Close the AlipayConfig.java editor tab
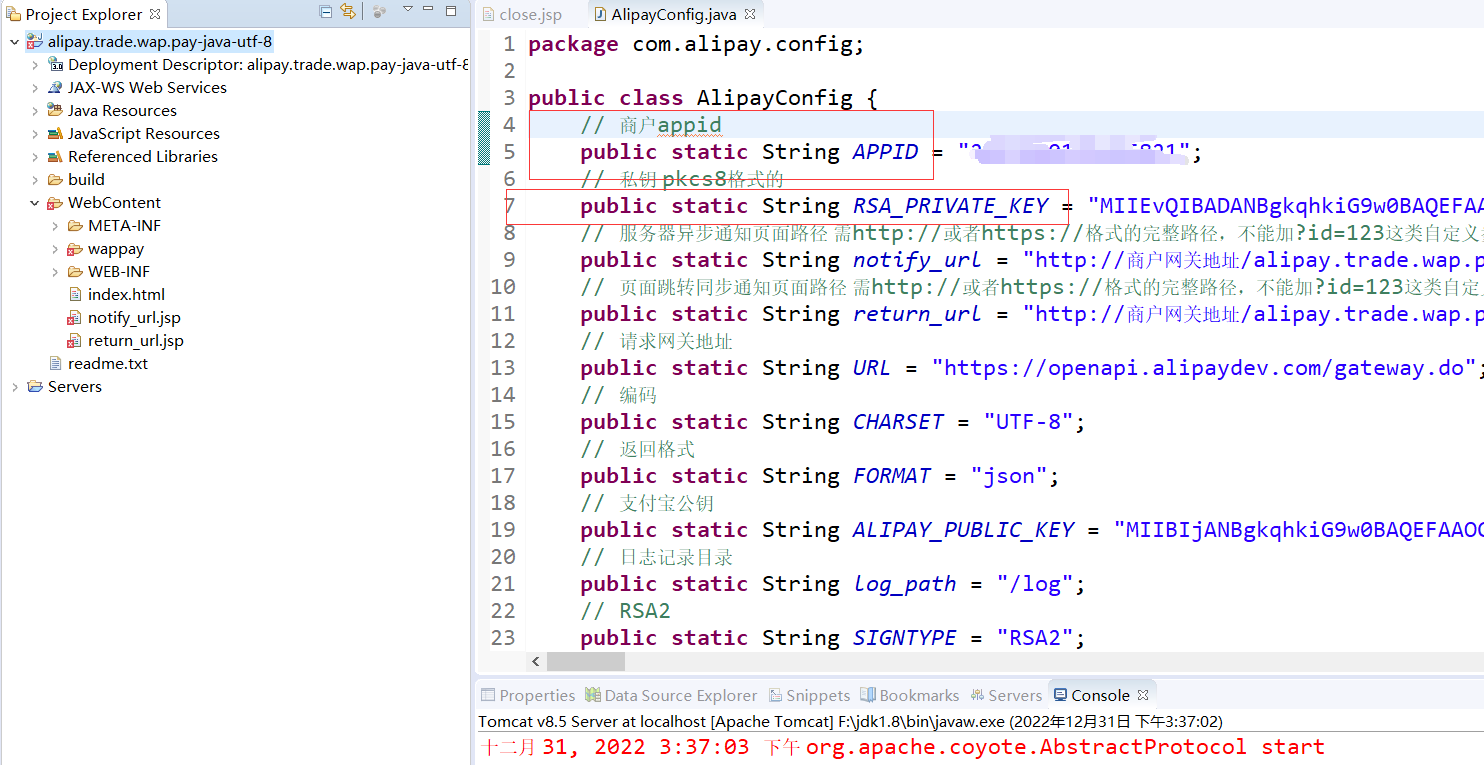 coord(750,14)
